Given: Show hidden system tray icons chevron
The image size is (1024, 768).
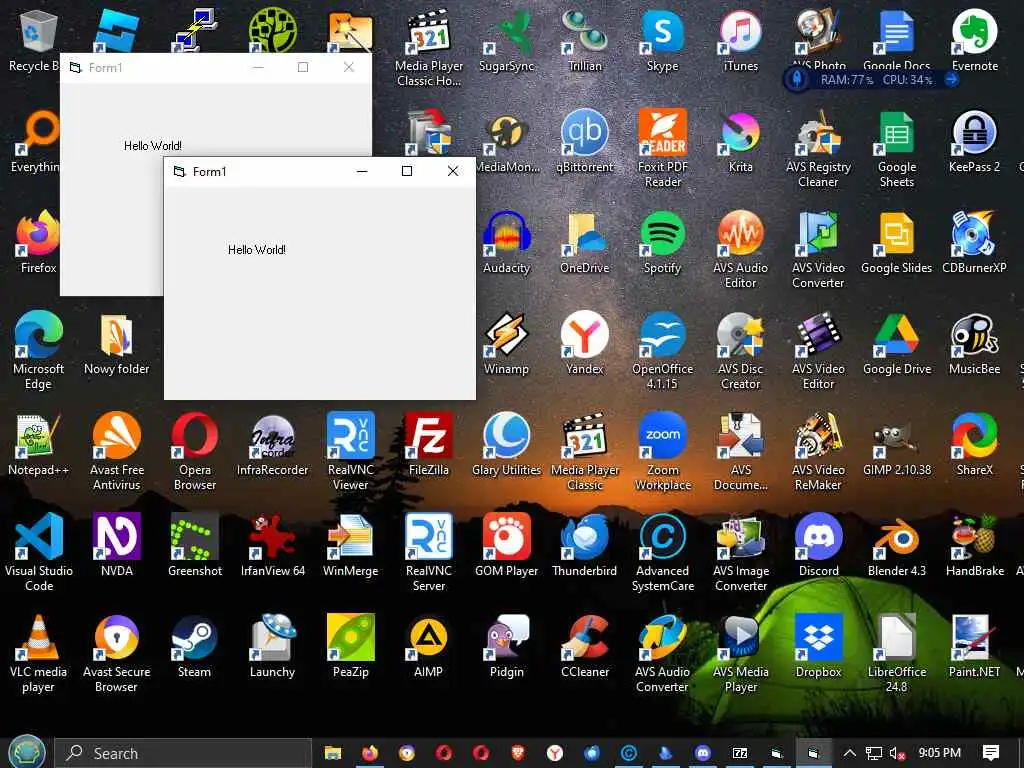Looking at the screenshot, I should (x=849, y=753).
